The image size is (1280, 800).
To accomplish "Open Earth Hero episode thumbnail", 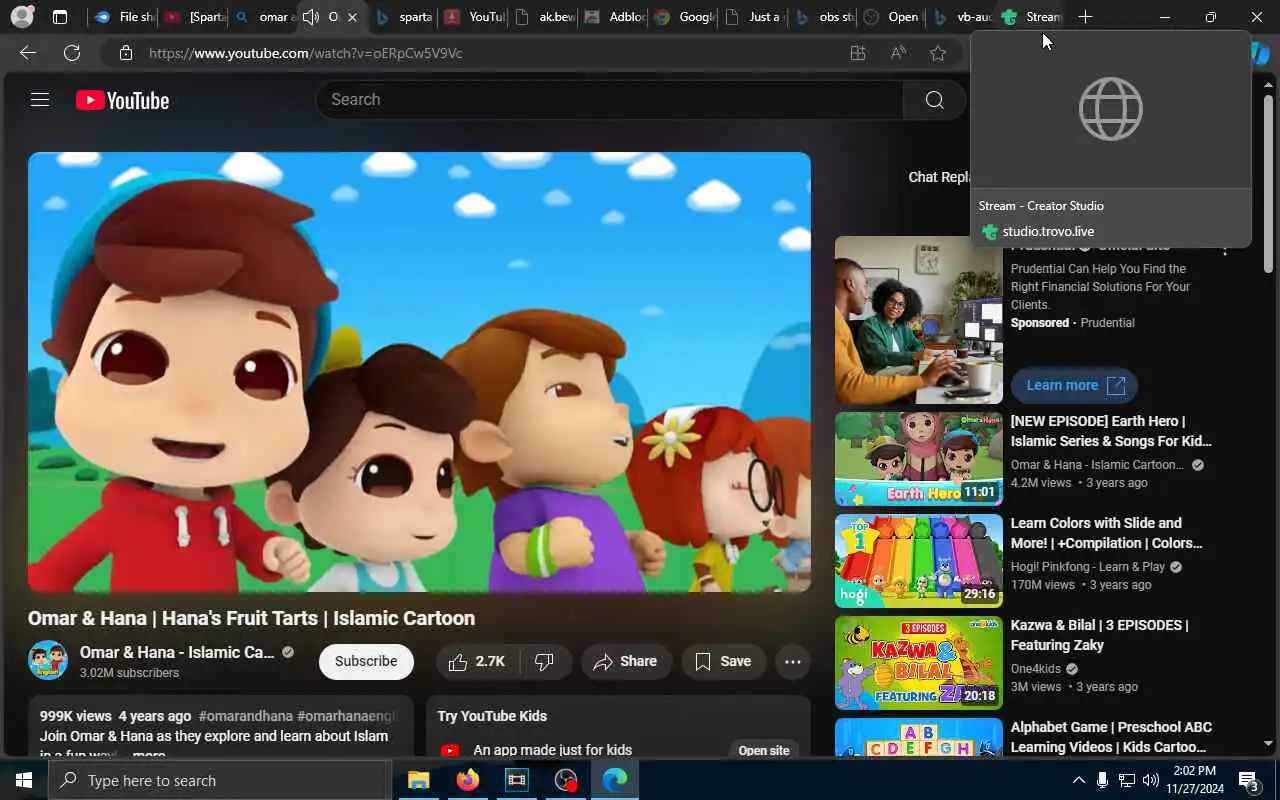I will point(919,459).
